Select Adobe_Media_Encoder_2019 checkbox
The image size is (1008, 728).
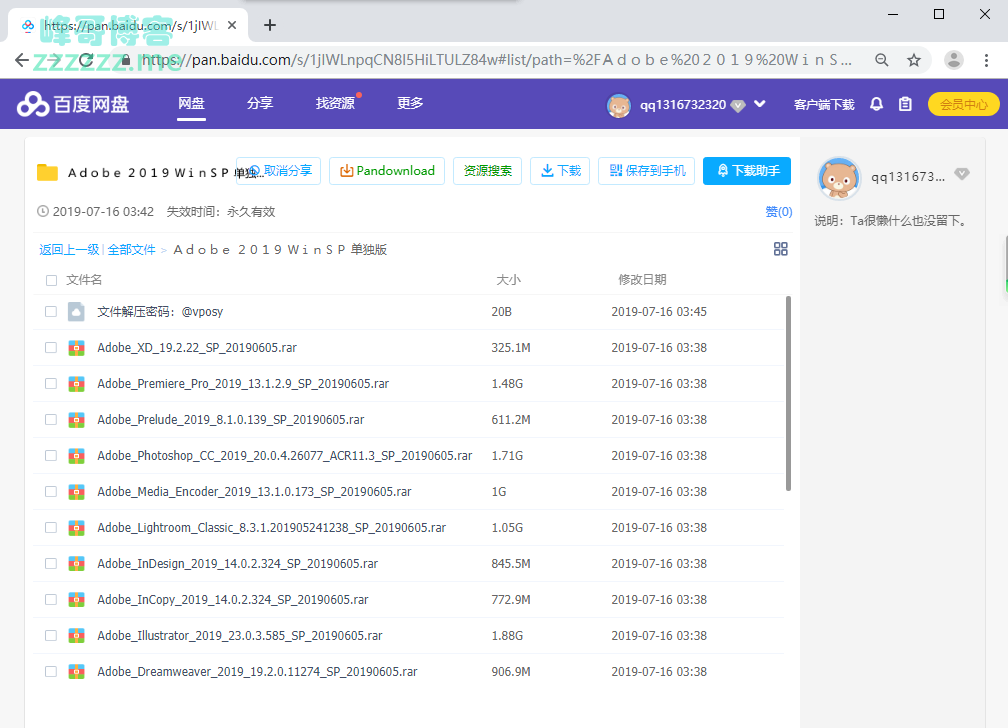click(51, 491)
